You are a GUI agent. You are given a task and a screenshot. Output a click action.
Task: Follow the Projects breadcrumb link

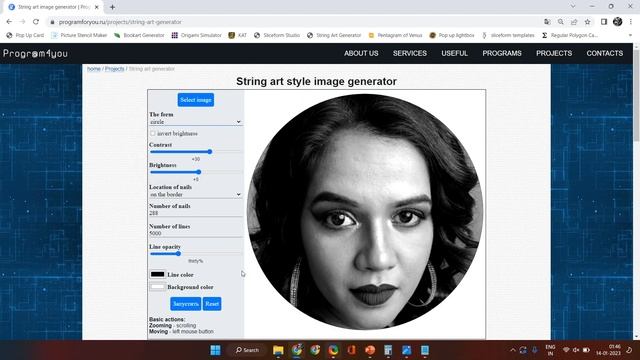(114, 69)
